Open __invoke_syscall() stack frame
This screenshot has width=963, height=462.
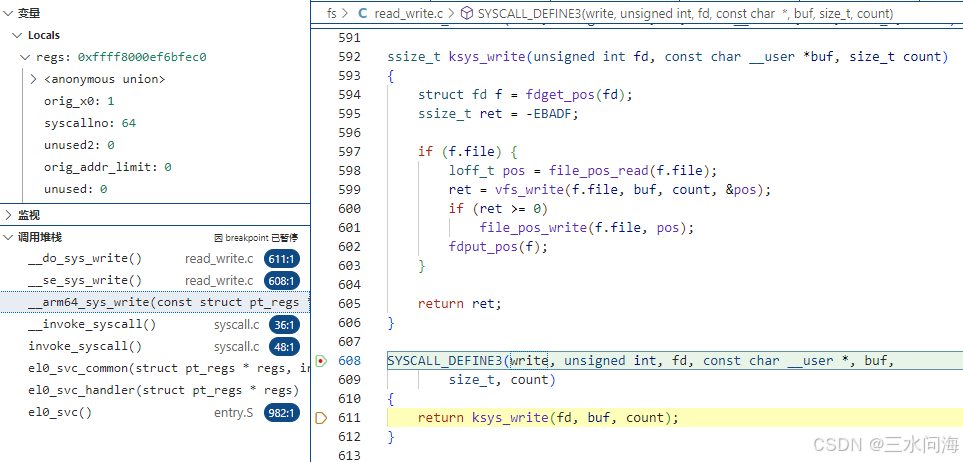[155, 324]
